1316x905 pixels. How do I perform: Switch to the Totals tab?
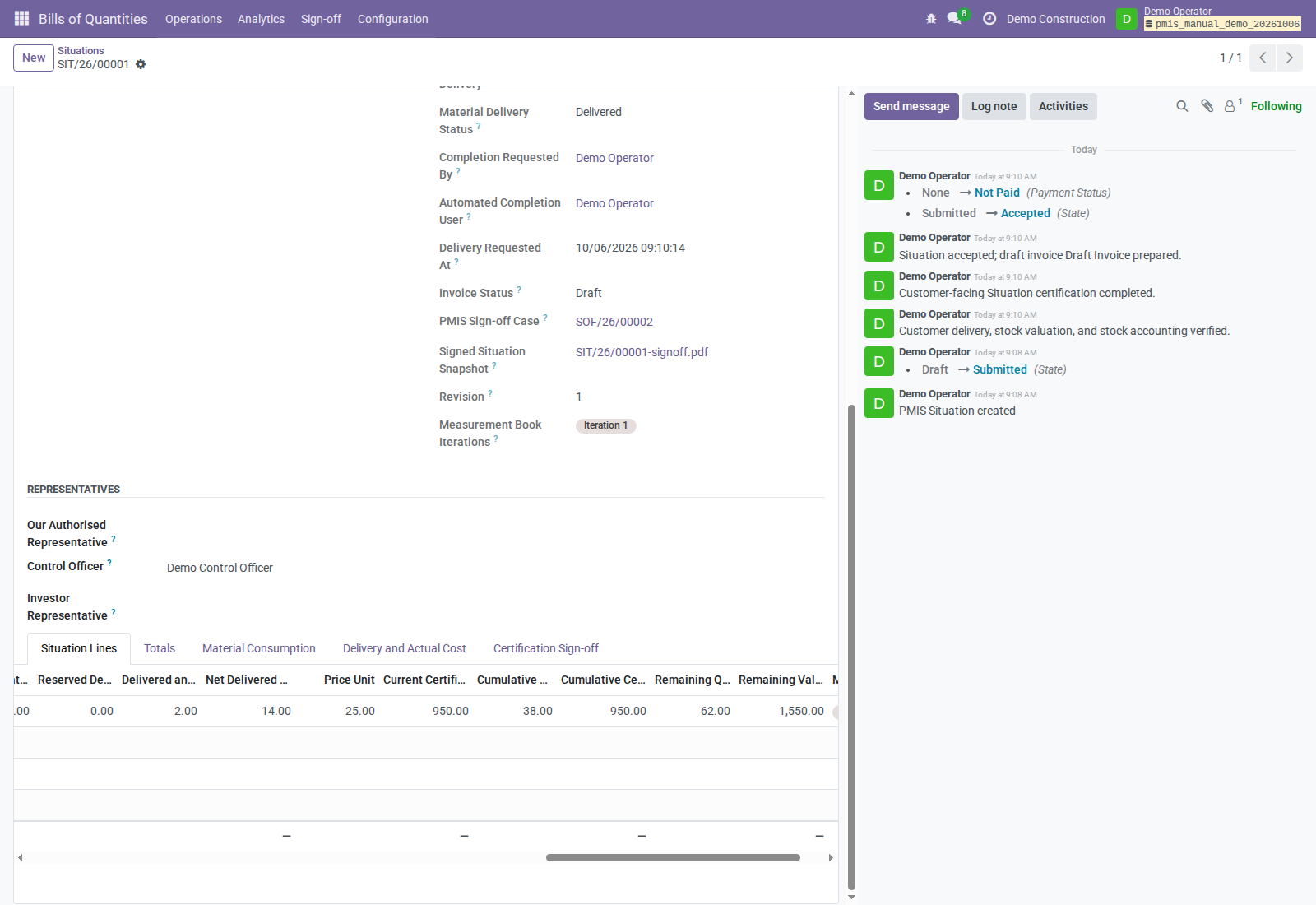pos(160,648)
